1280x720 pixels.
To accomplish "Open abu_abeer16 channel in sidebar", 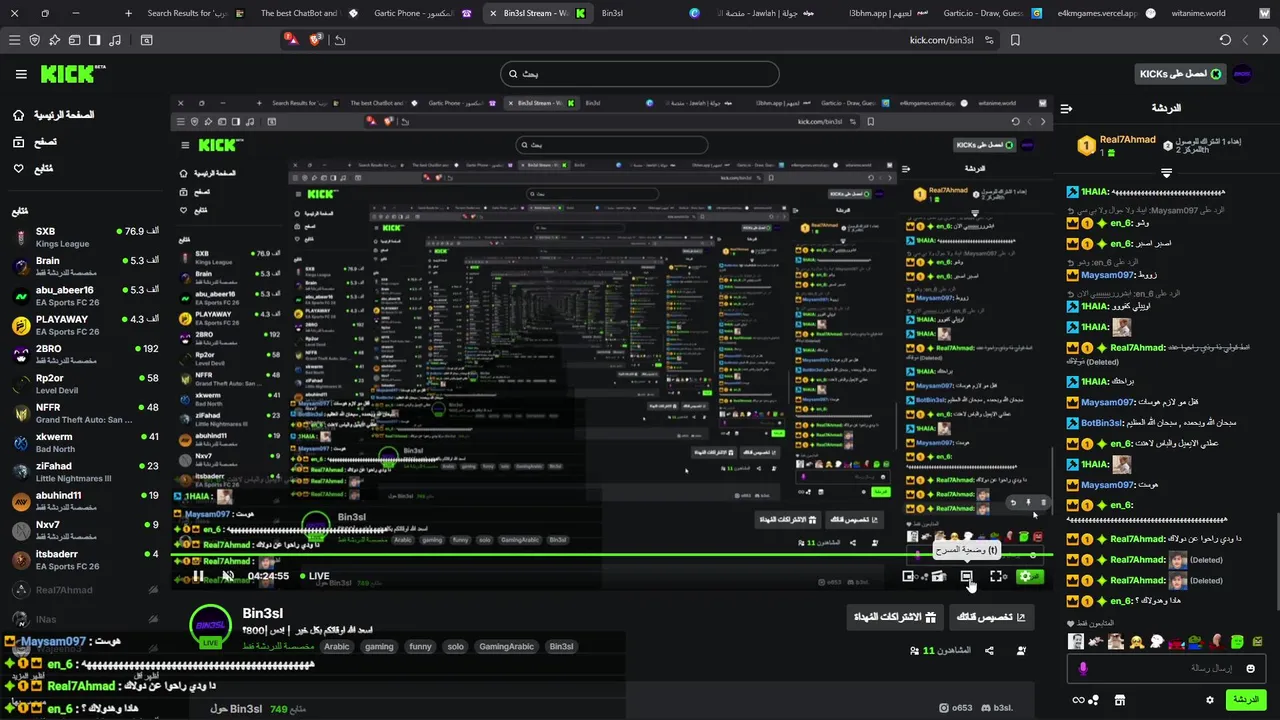I will 85,295.
